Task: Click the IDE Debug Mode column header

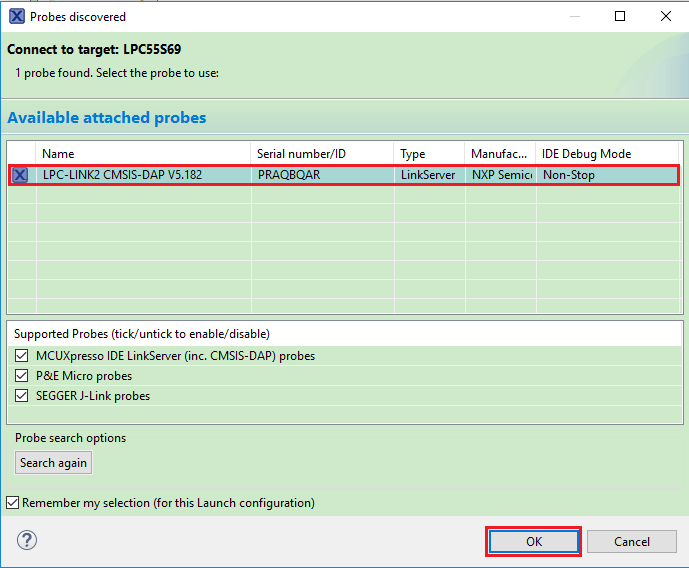Action: click(x=606, y=154)
